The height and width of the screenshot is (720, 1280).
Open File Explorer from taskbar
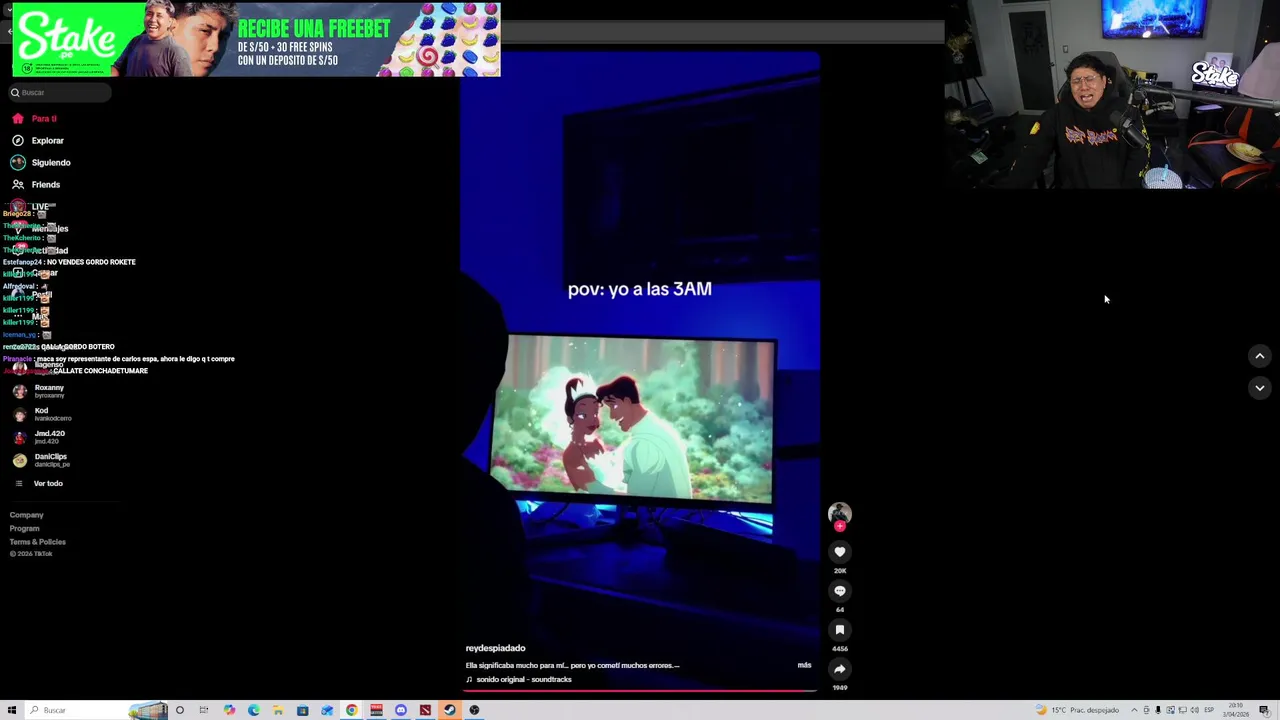[x=278, y=710]
